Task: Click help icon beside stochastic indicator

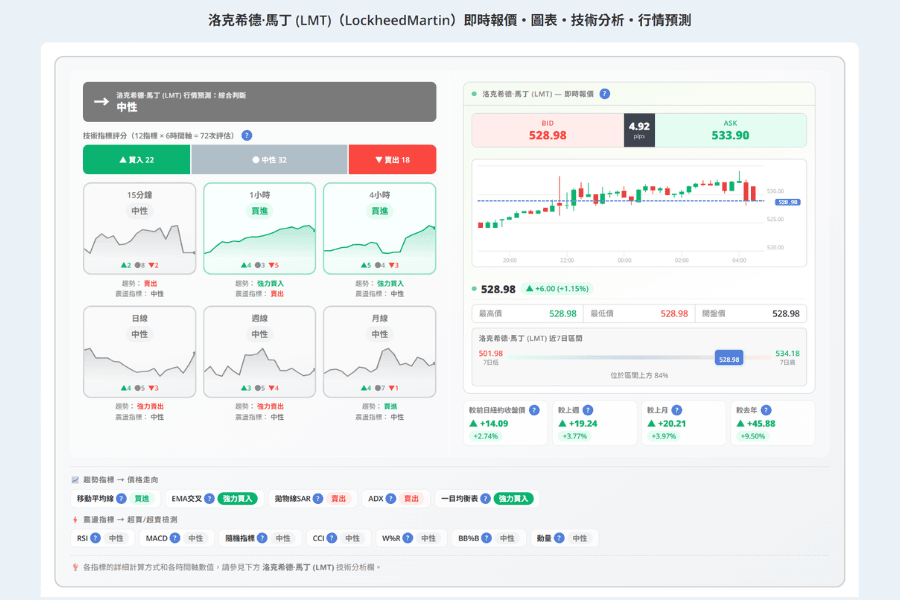Action: [x=262, y=538]
